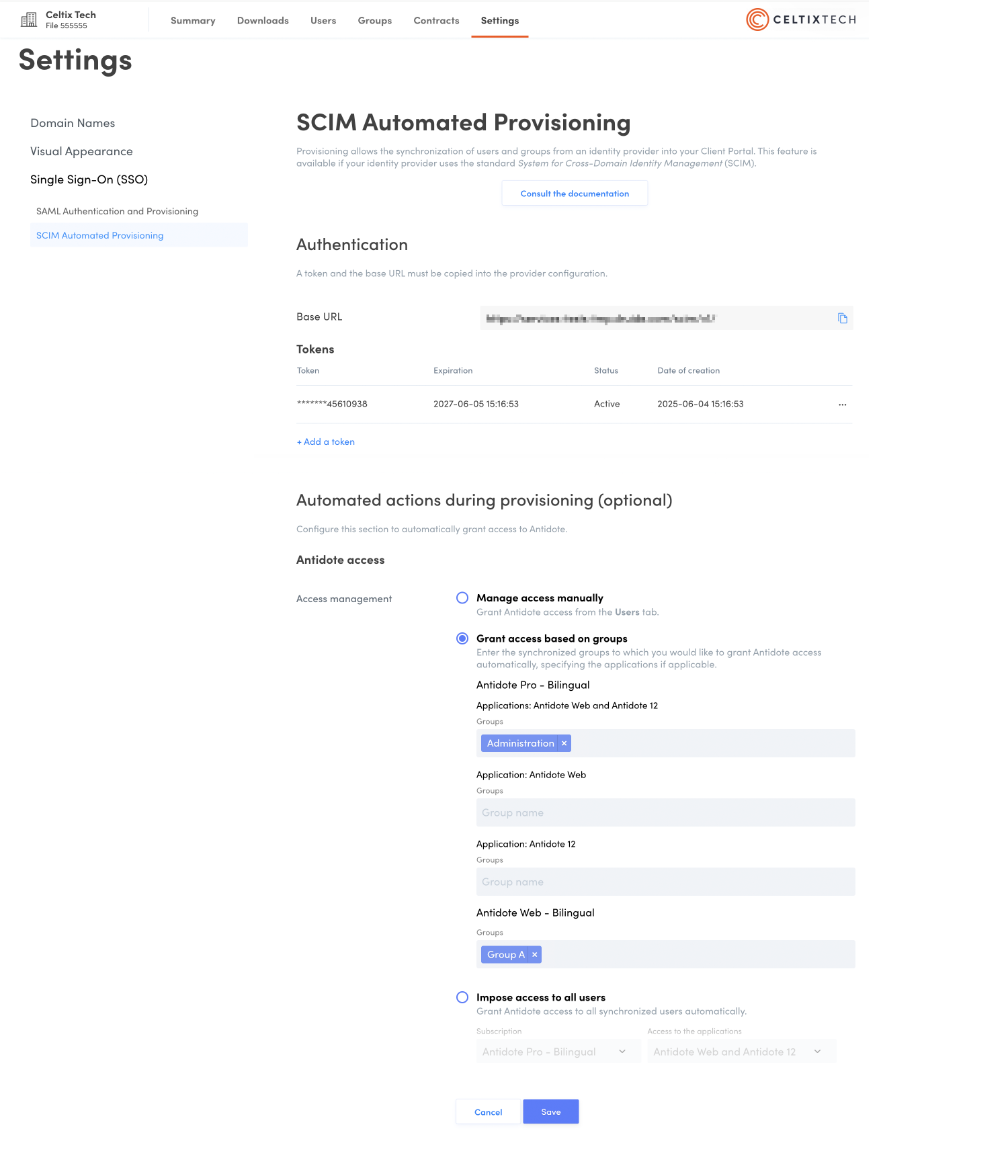The height and width of the screenshot is (1176, 1008).
Task: Click the Antidote Web group name field
Action: [x=665, y=812]
